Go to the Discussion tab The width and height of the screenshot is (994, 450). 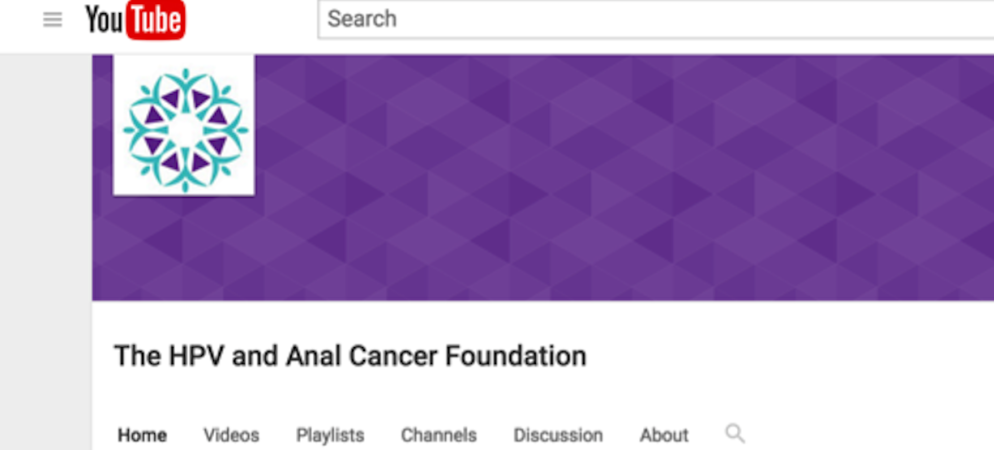tap(558, 435)
